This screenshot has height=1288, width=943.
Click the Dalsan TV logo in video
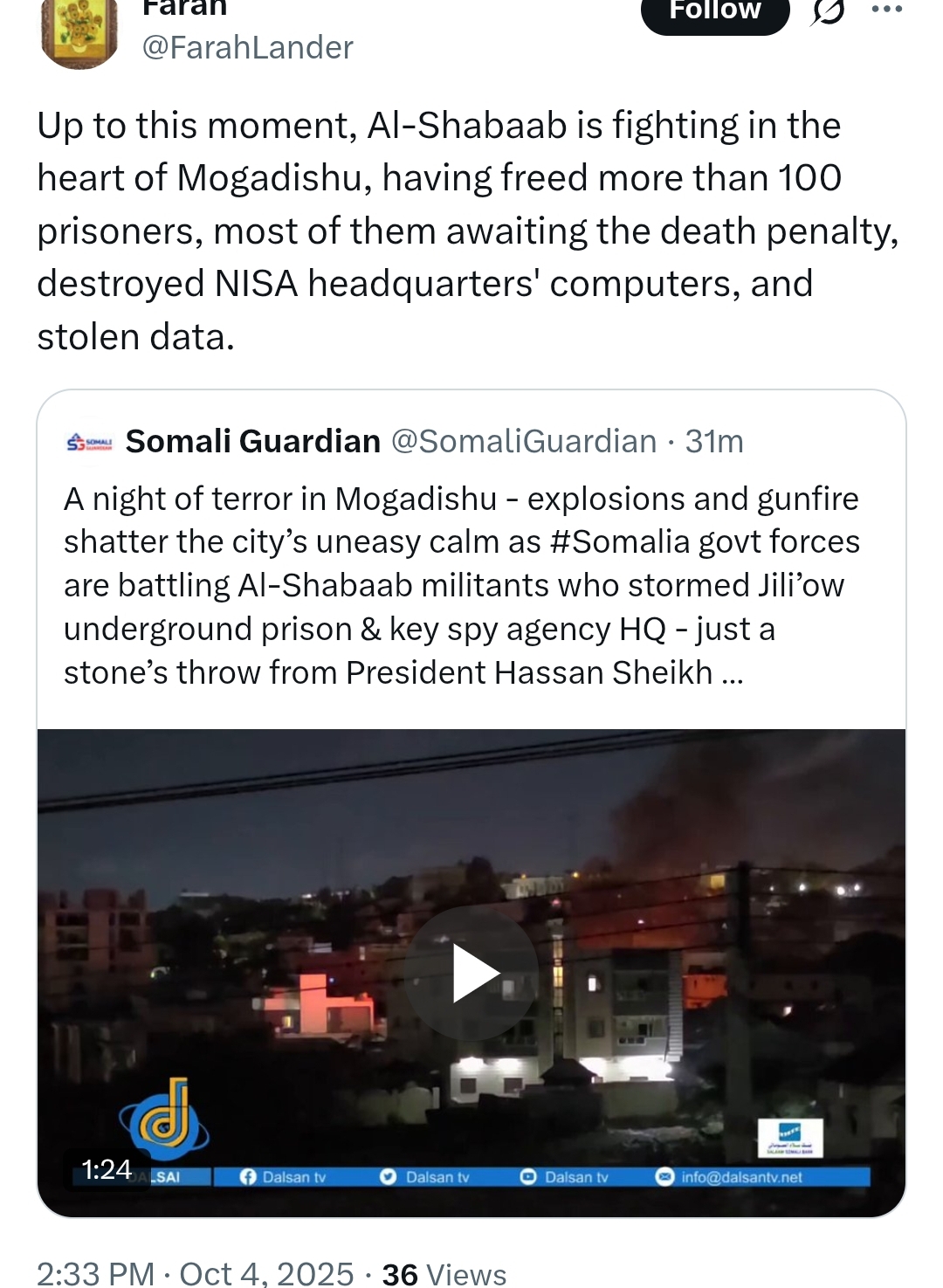(x=164, y=1119)
